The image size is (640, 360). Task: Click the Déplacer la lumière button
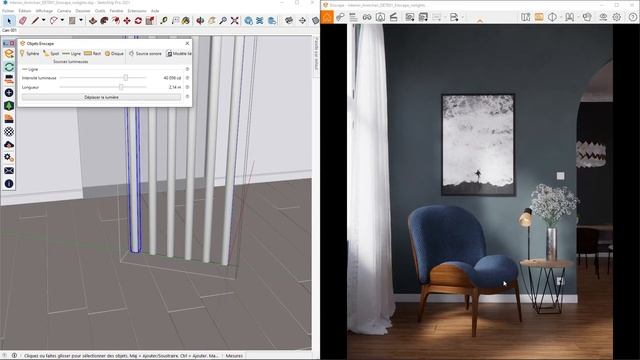click(x=101, y=97)
